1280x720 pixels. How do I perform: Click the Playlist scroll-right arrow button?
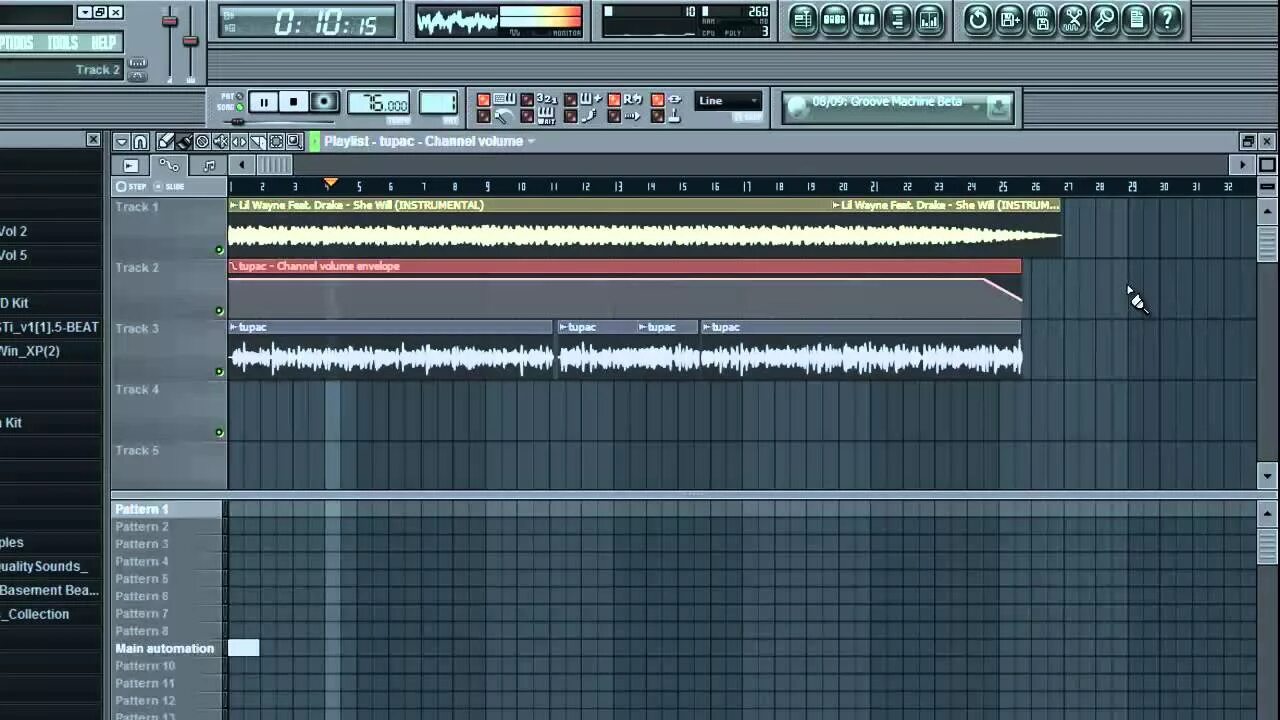tap(1242, 165)
